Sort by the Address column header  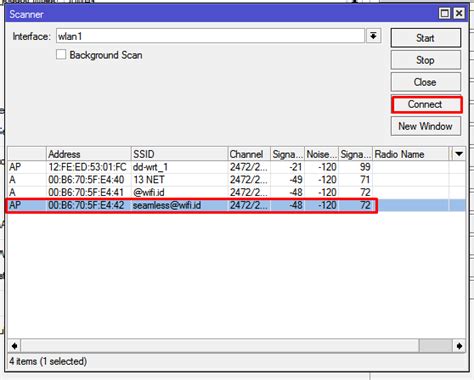point(88,154)
